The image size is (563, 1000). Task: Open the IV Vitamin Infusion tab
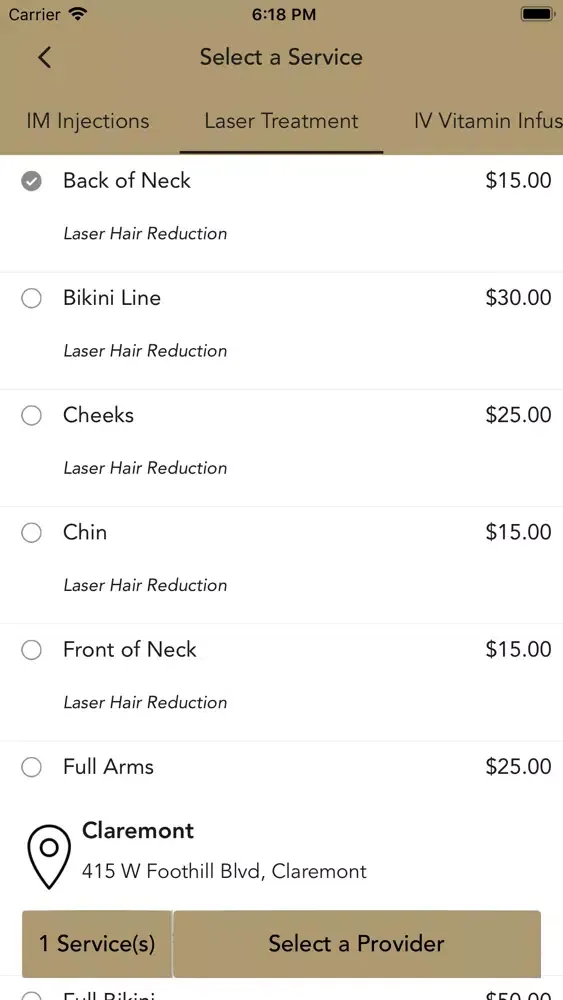[x=488, y=121]
